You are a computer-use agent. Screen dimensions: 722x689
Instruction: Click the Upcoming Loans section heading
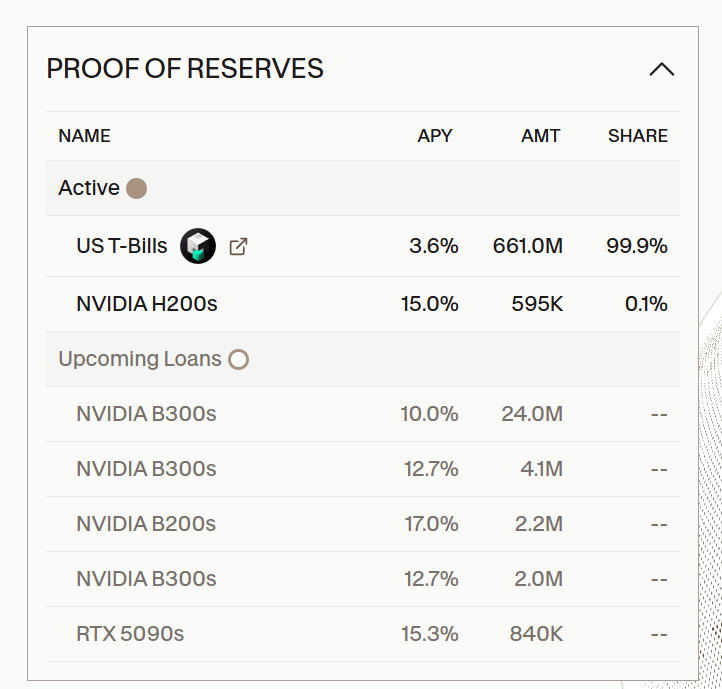tap(140, 359)
